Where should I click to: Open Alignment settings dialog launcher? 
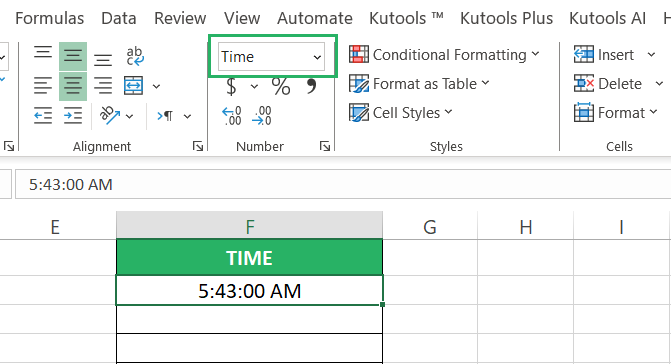(x=197, y=146)
